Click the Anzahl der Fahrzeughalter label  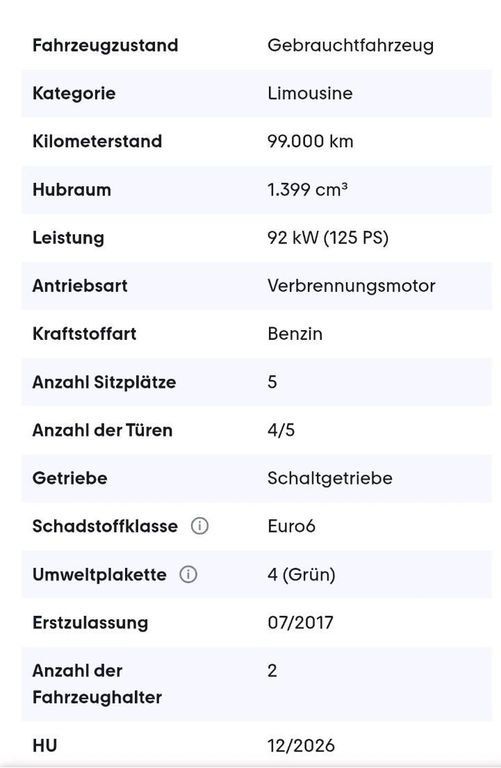(97, 684)
